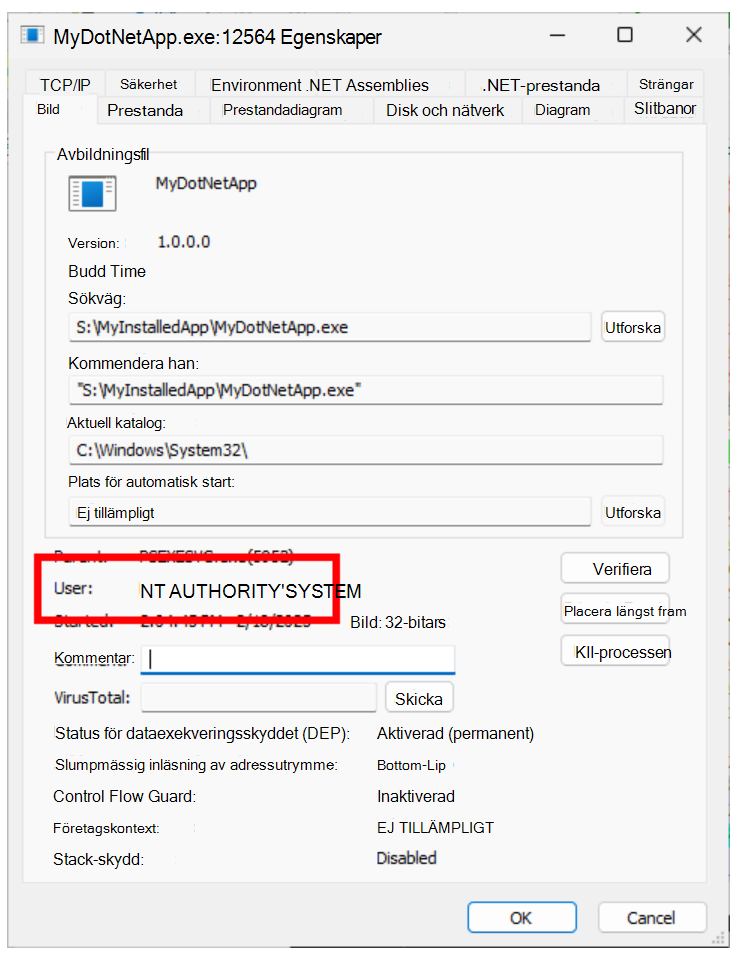Screen dimensions: 735x954
Task: Click the Aktuell katalog field
Action: (x=366, y=450)
